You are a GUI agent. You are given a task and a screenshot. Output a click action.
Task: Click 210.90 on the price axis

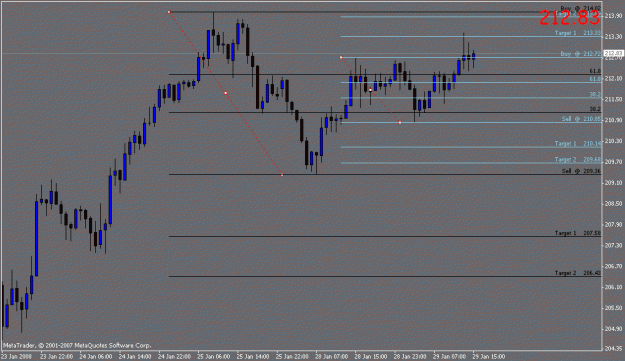[x=613, y=120]
